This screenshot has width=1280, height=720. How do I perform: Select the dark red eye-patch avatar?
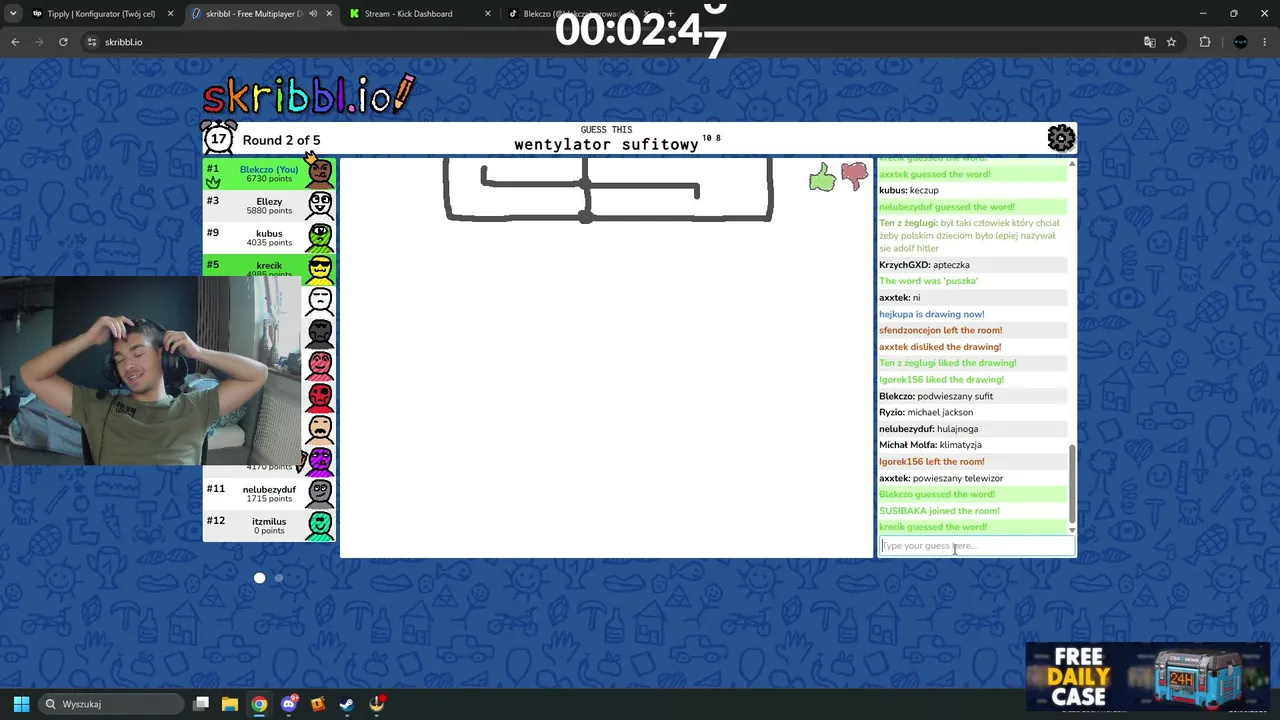pyautogui.click(x=320, y=397)
